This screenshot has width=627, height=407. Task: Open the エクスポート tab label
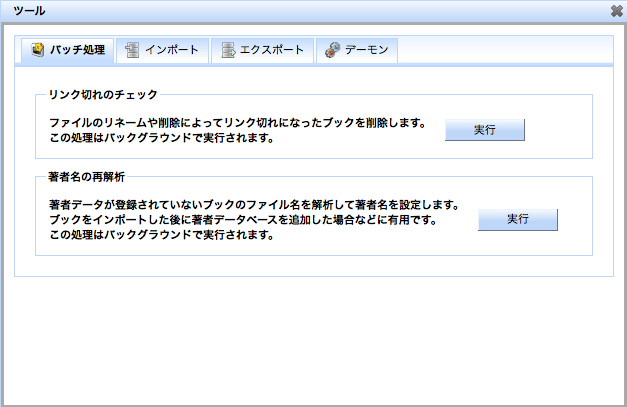pyautogui.click(x=272, y=50)
